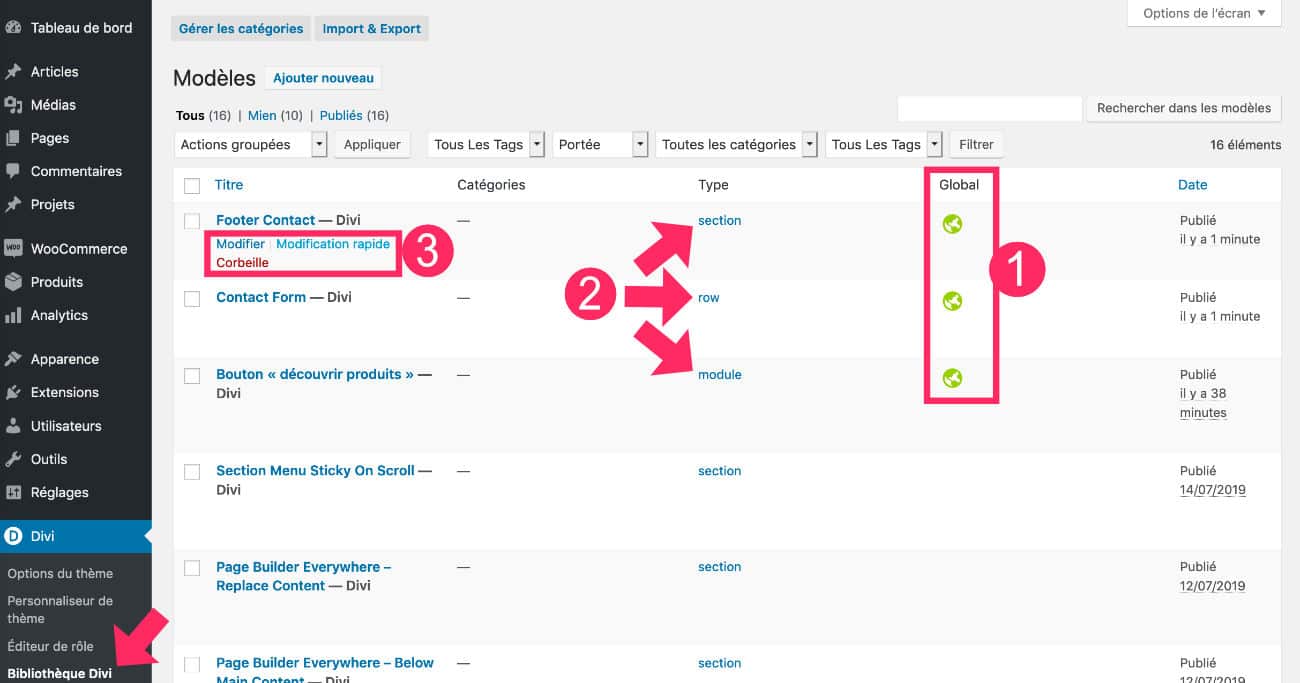Show the Tous (16) view
Image resolution: width=1300 pixels, height=683 pixels.
[204, 116]
